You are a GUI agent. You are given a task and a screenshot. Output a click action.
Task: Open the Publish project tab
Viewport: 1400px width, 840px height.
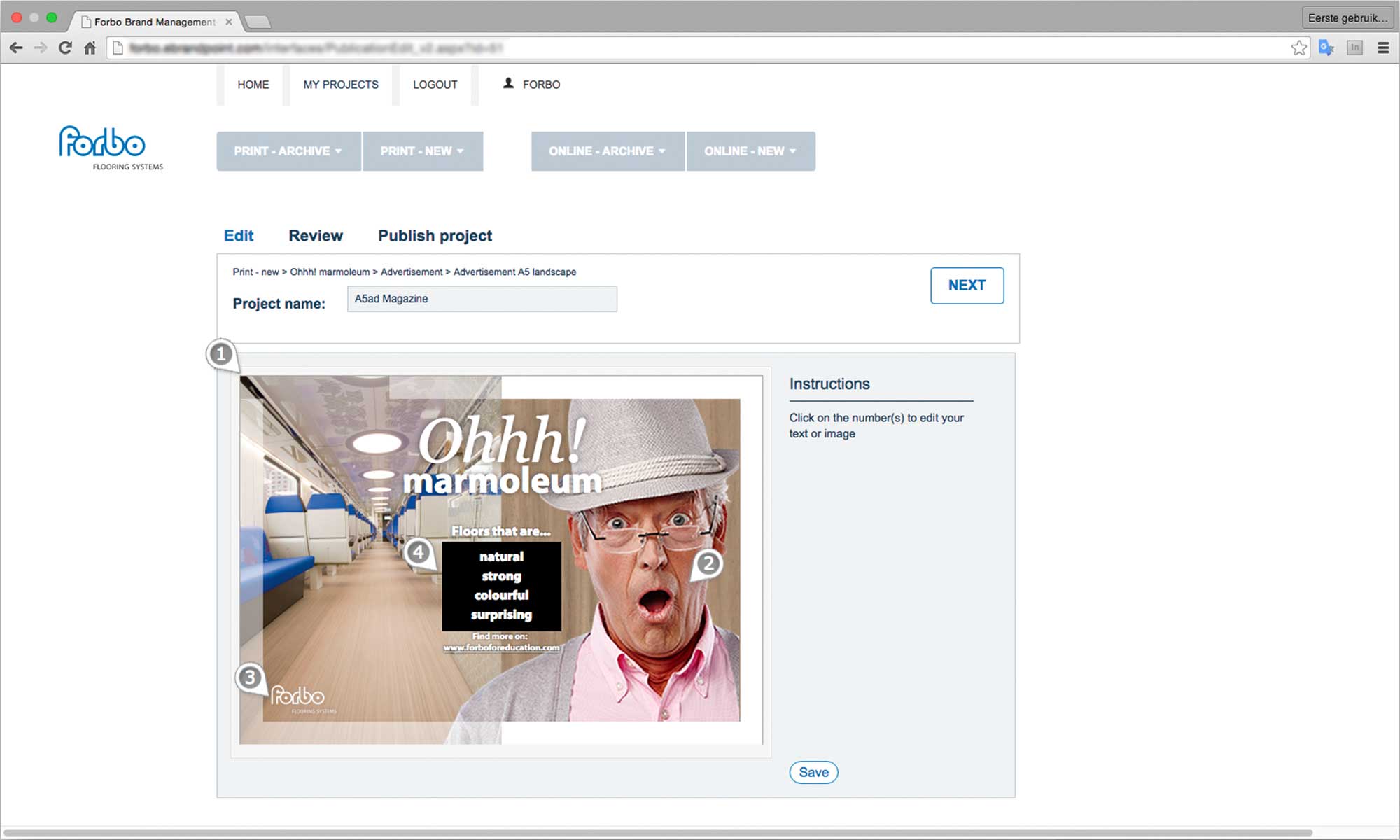click(435, 235)
